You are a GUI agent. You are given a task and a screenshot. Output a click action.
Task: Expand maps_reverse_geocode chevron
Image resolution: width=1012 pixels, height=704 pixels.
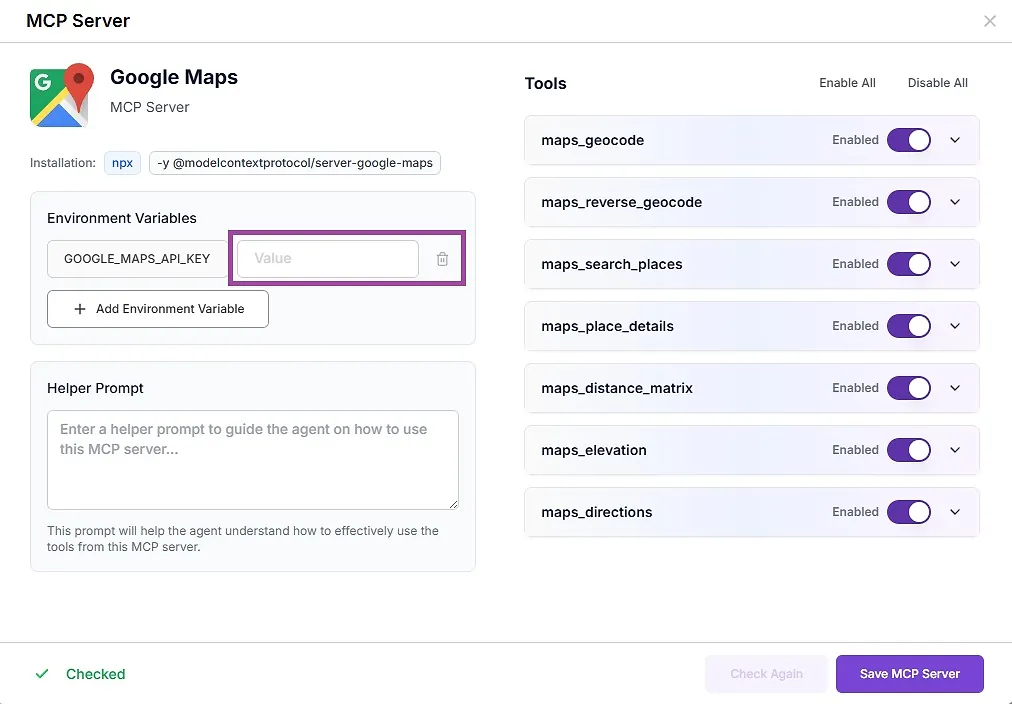tap(955, 202)
